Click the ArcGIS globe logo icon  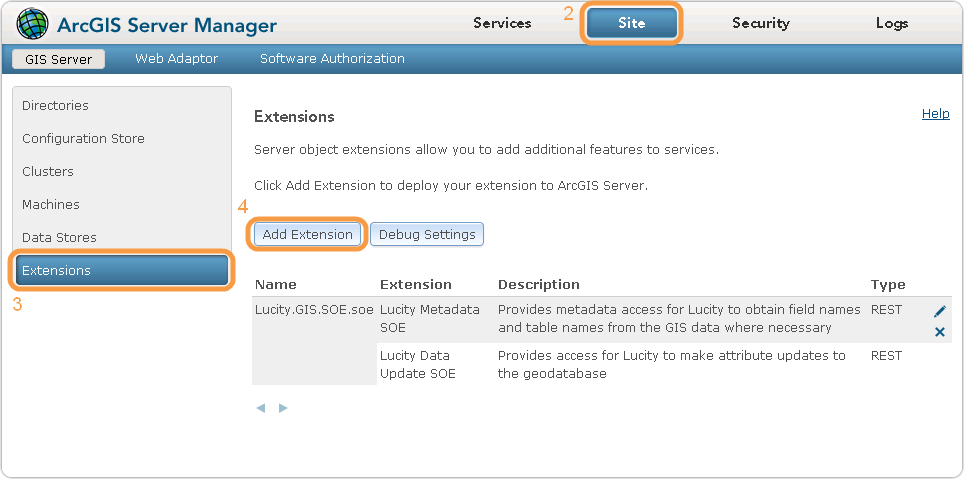[x=32, y=23]
